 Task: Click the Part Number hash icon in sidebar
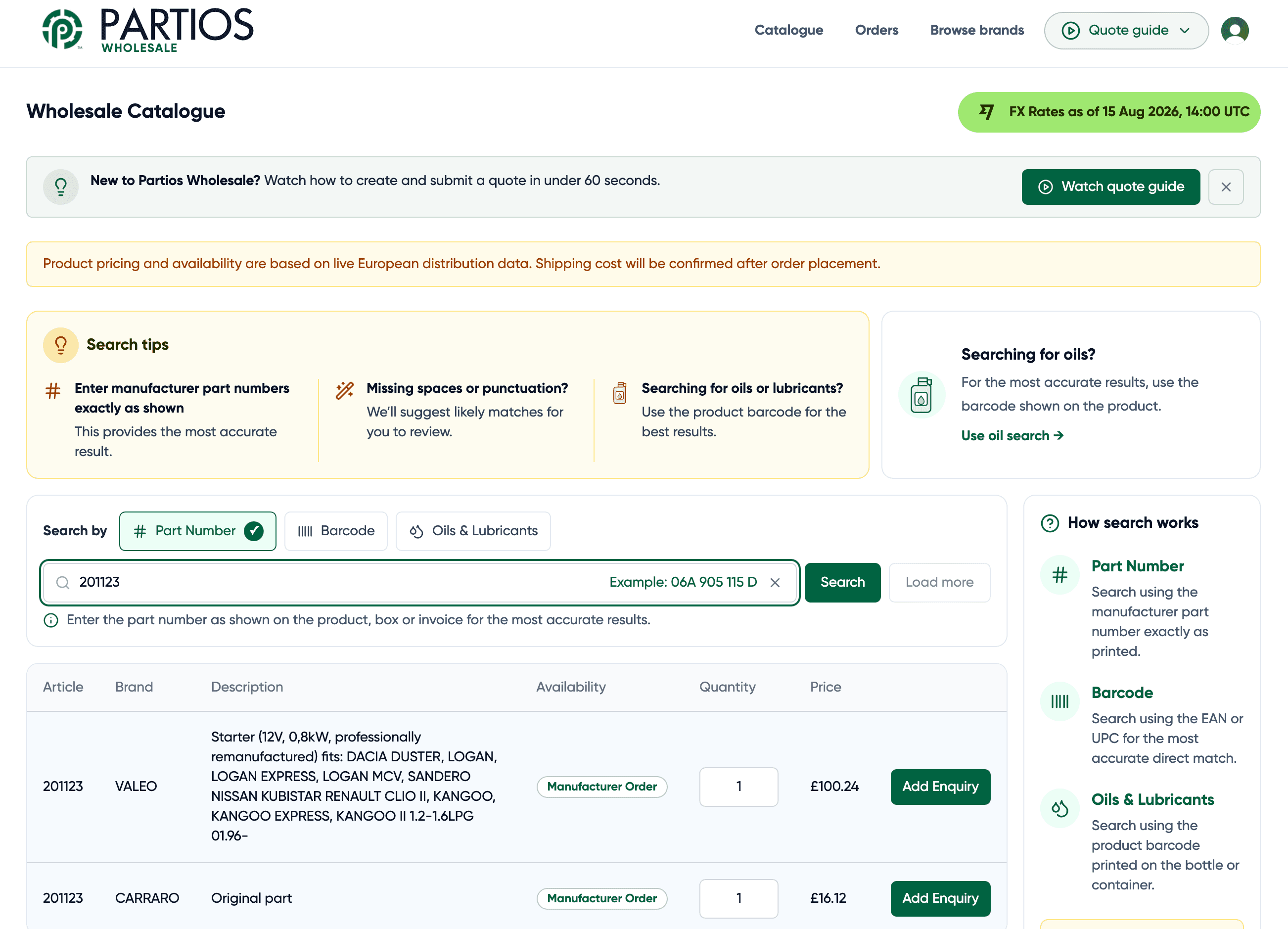click(x=1059, y=575)
